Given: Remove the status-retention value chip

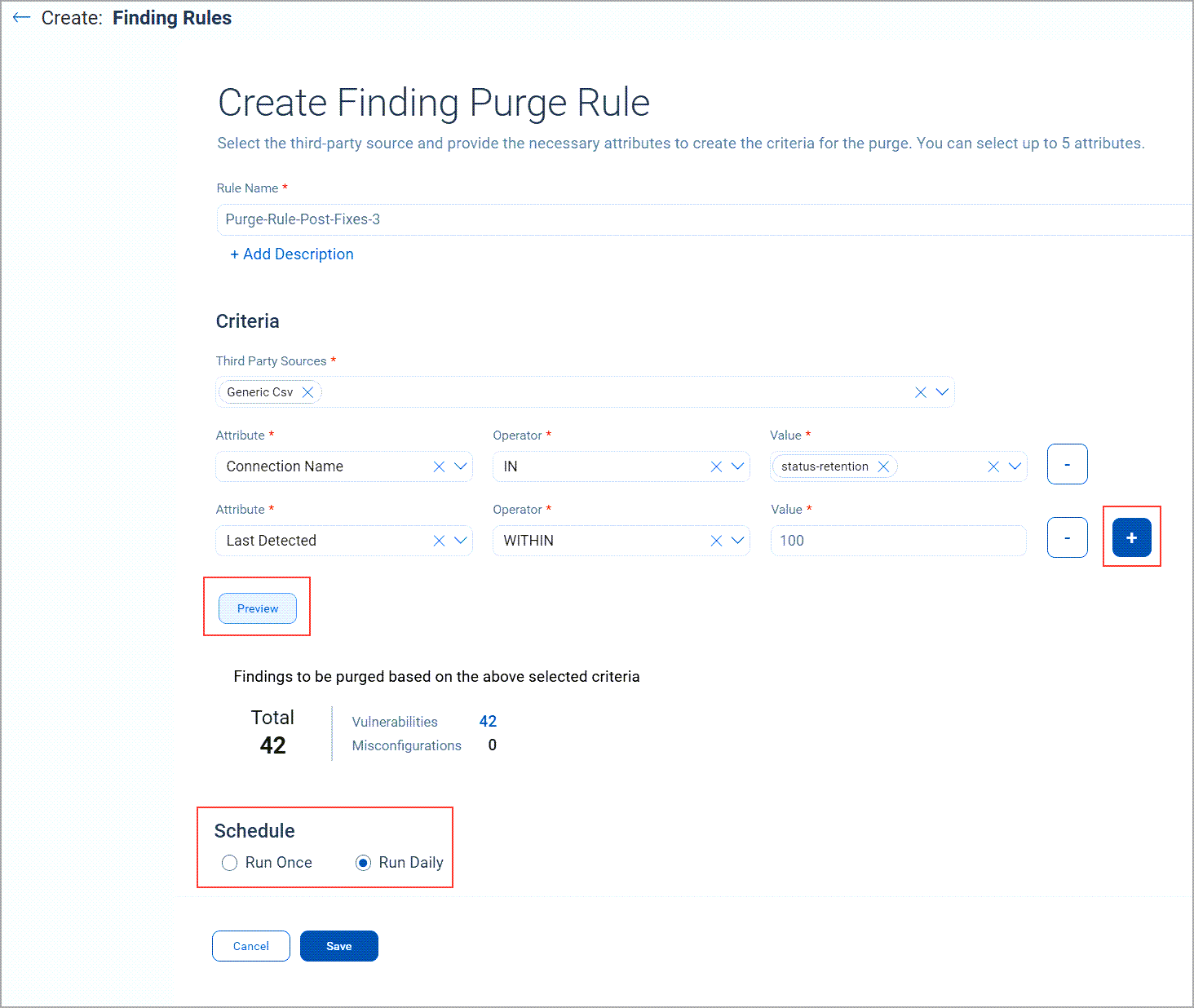Looking at the screenshot, I should [883, 466].
